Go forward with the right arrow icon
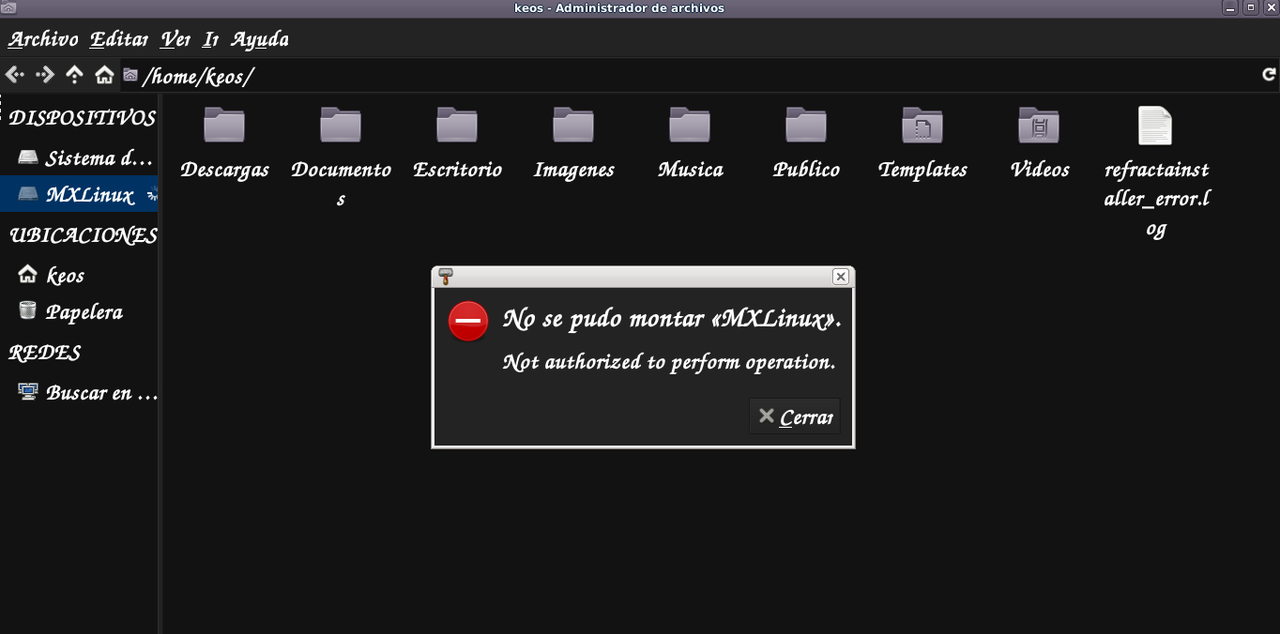 pyautogui.click(x=44, y=75)
